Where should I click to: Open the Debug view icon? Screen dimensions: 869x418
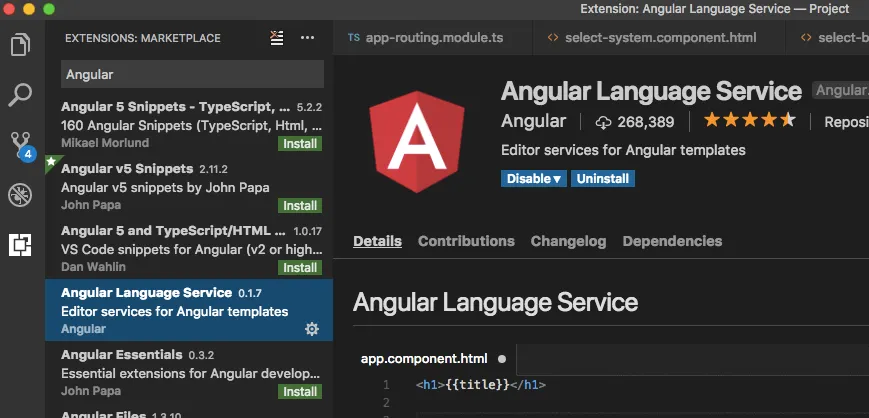coord(21,195)
